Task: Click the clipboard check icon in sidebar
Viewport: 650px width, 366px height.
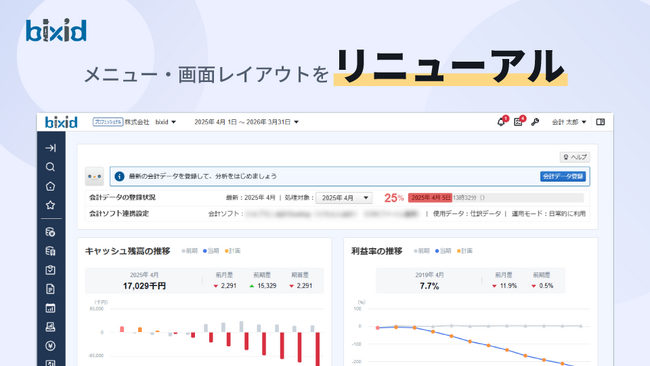Action: (x=51, y=270)
